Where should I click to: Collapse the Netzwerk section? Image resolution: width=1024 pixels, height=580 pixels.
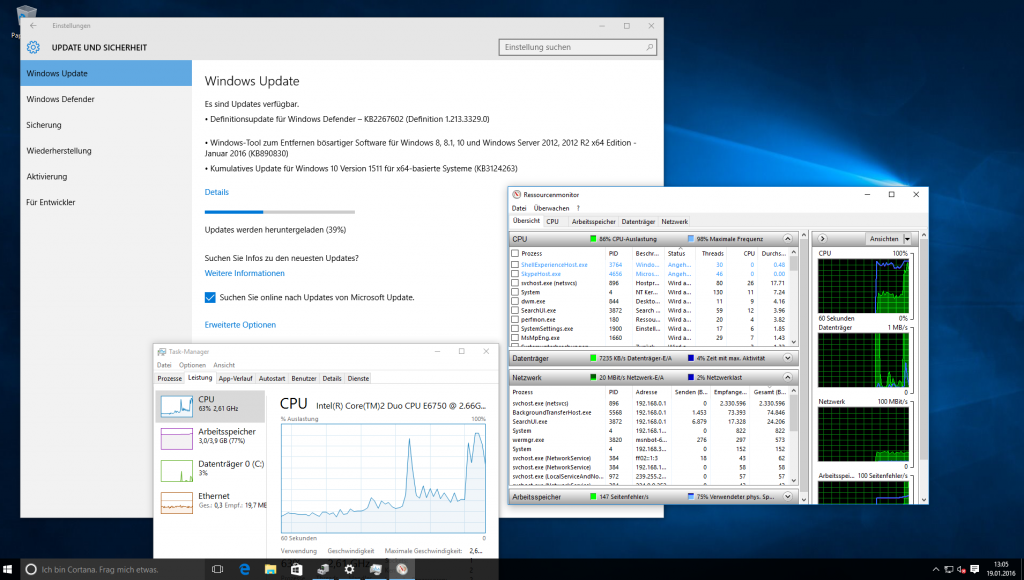(x=788, y=378)
